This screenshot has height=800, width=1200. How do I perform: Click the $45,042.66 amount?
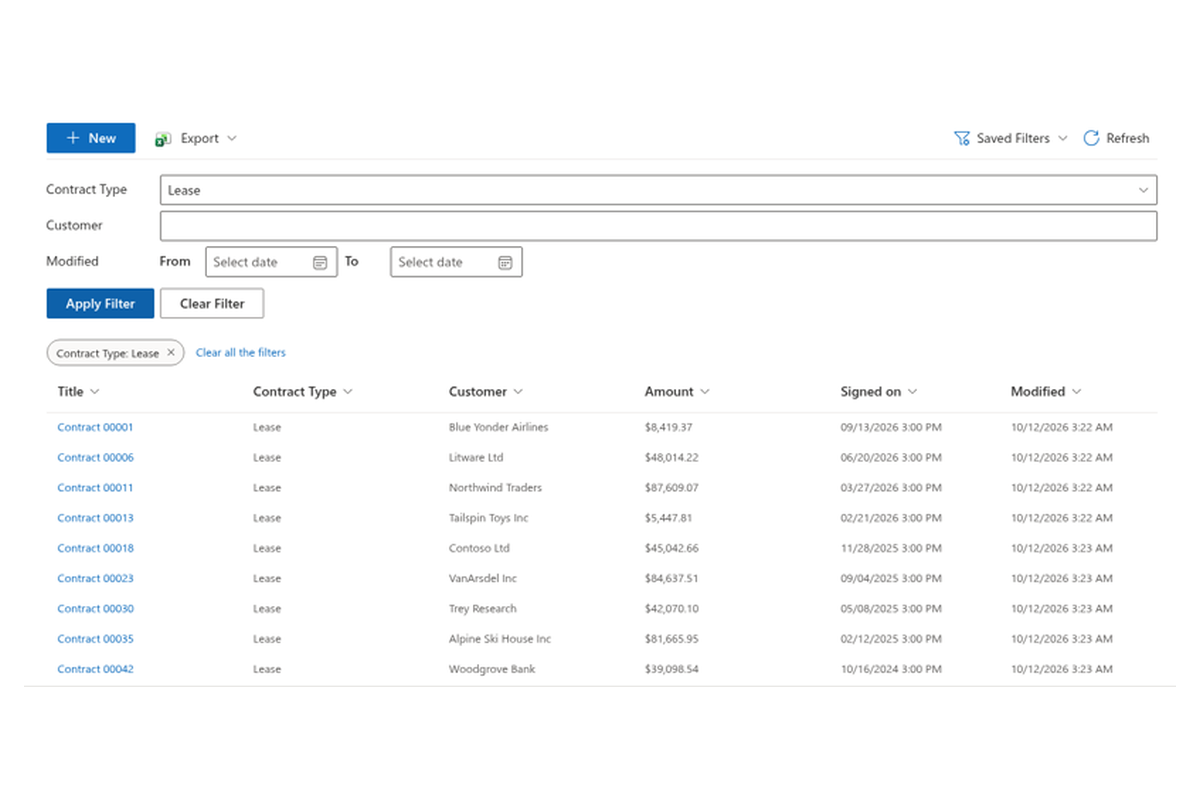672,548
